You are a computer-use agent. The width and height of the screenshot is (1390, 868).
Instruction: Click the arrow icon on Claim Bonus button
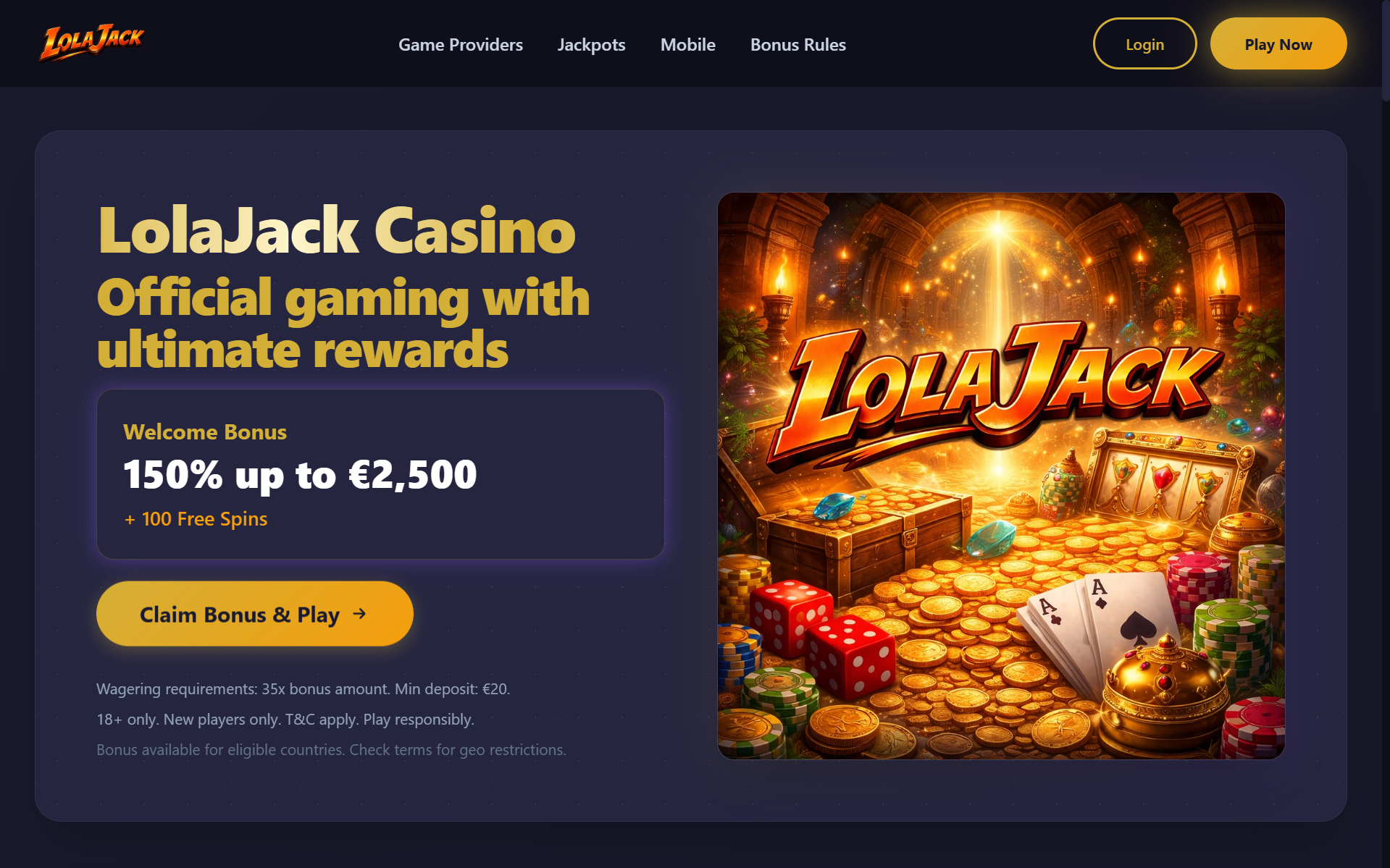coord(359,614)
